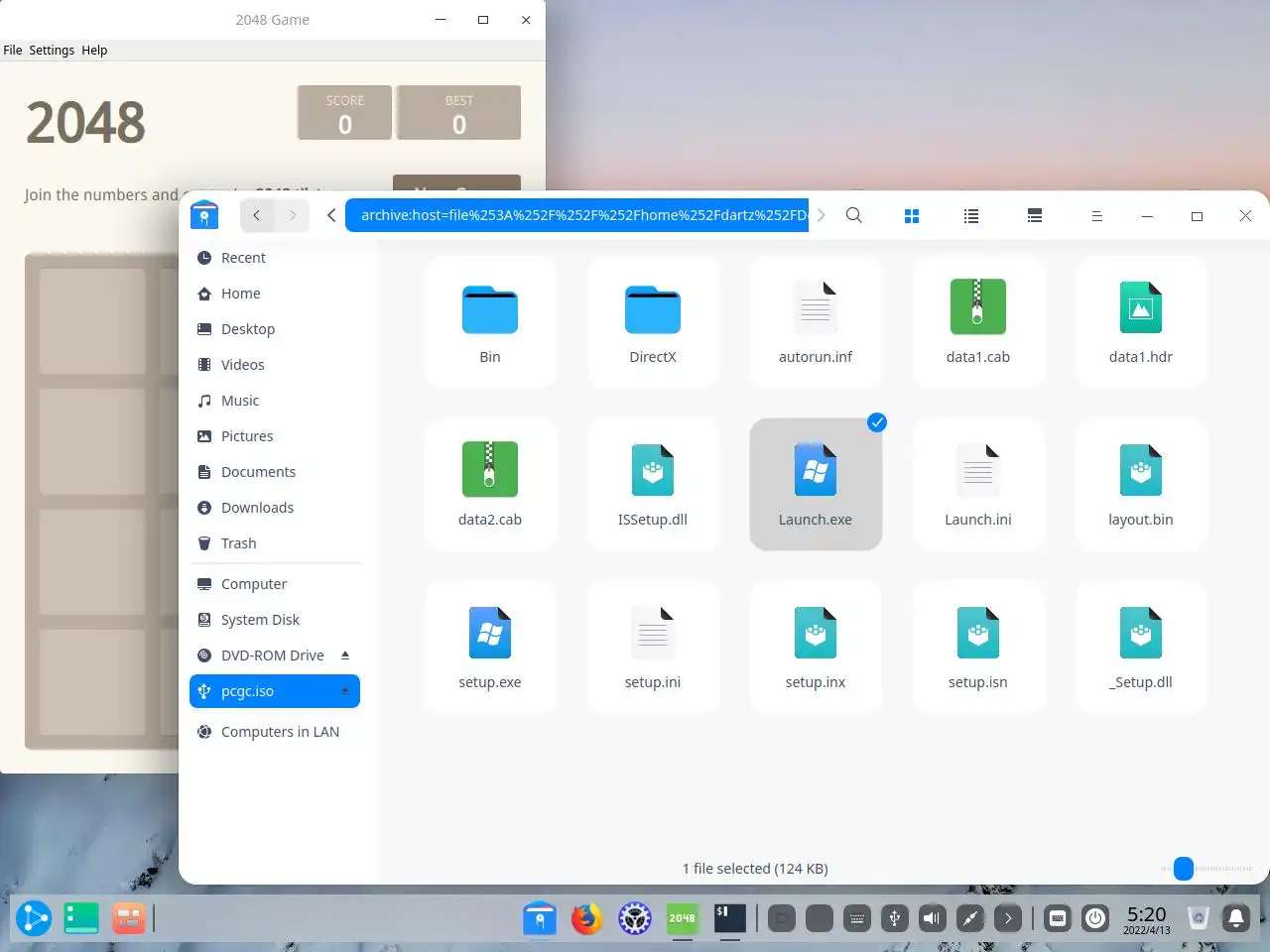This screenshot has width=1270, height=952.
Task: Switch to list view
Action: pyautogui.click(x=971, y=215)
